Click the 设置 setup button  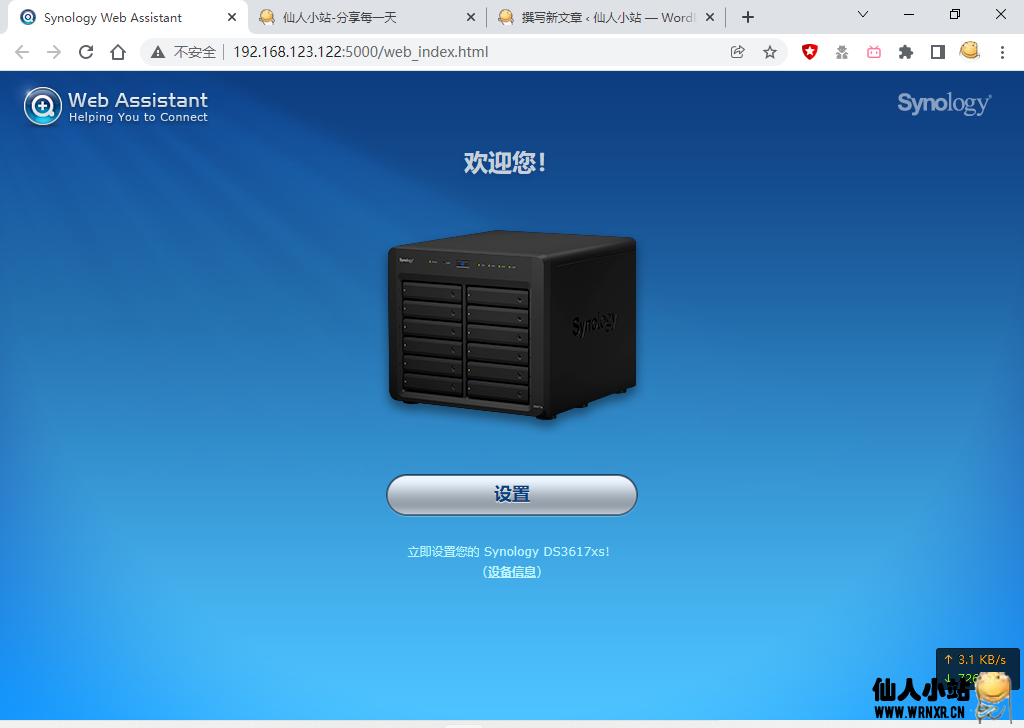[511, 494]
